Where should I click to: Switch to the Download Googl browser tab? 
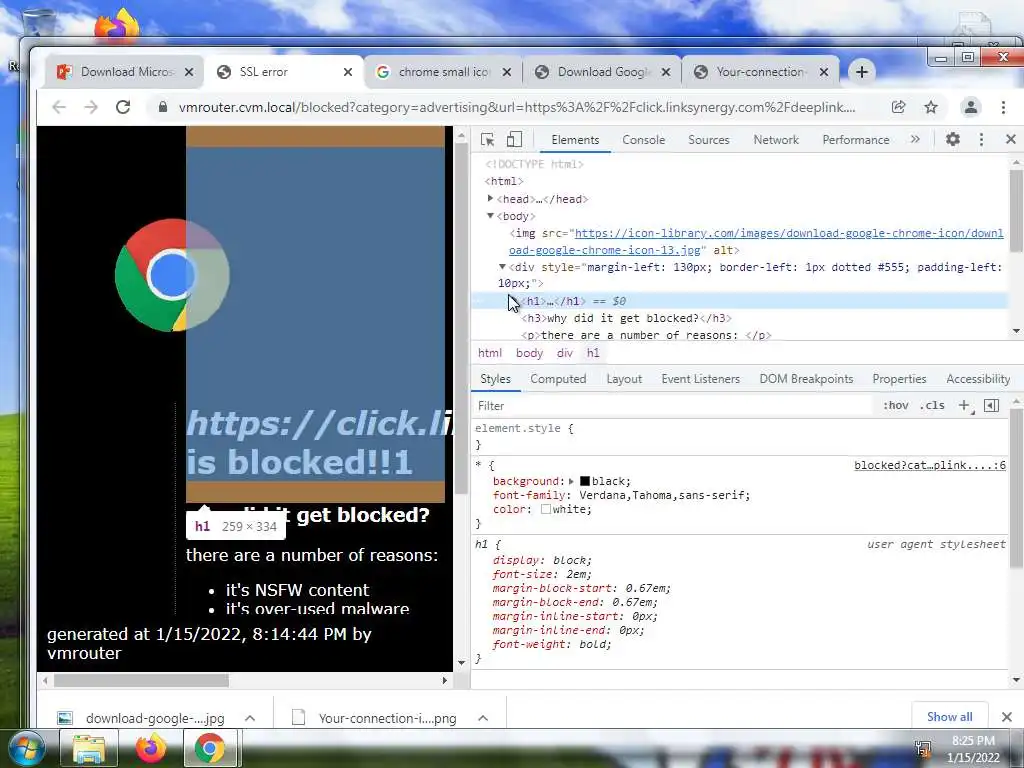click(x=601, y=72)
